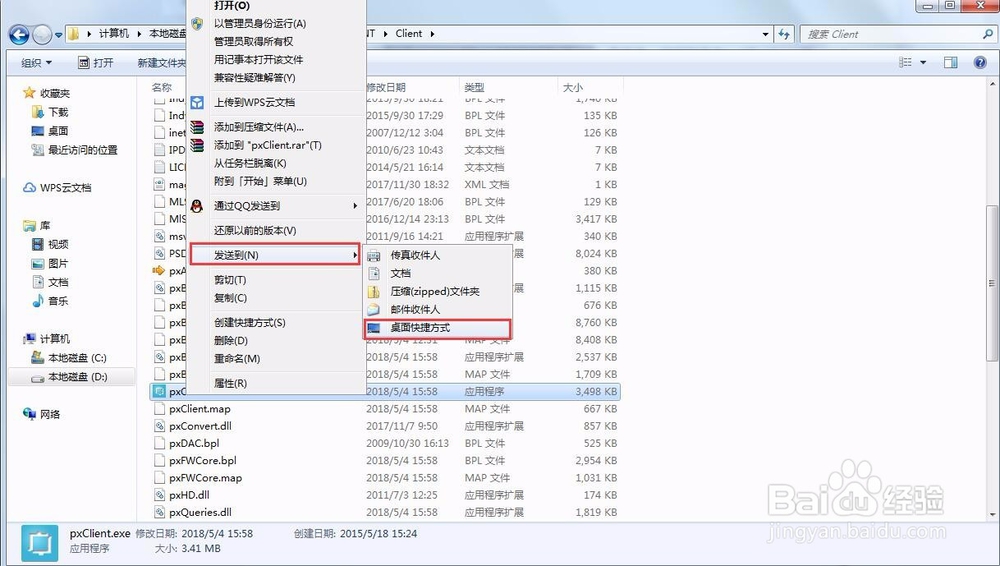Choose 还原以前的版本(V) menu entry
The height and width of the screenshot is (566, 1000).
[277, 230]
